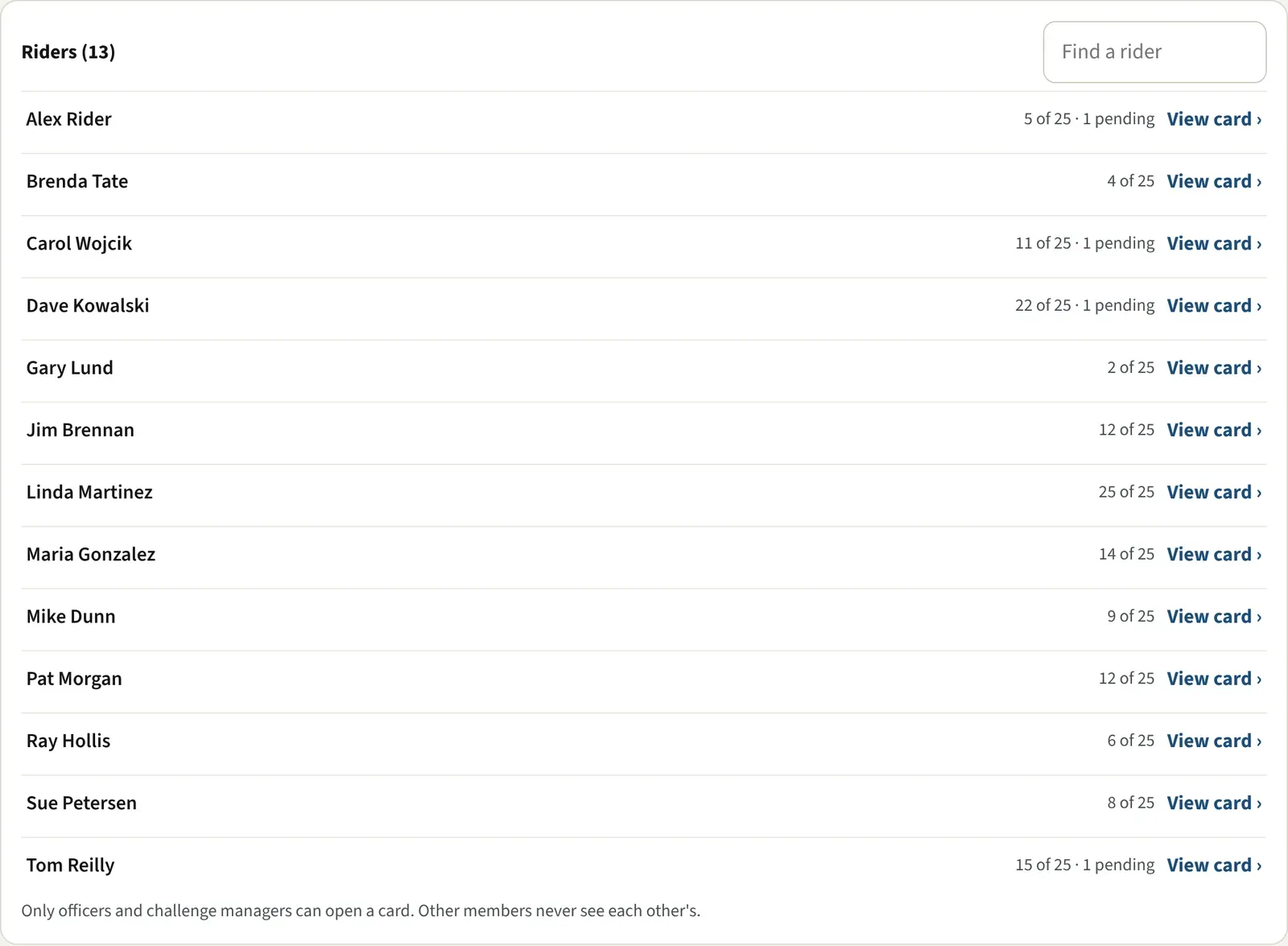The height and width of the screenshot is (946, 1288).
Task: View Linda Martinez's card
Action: 1214,492
